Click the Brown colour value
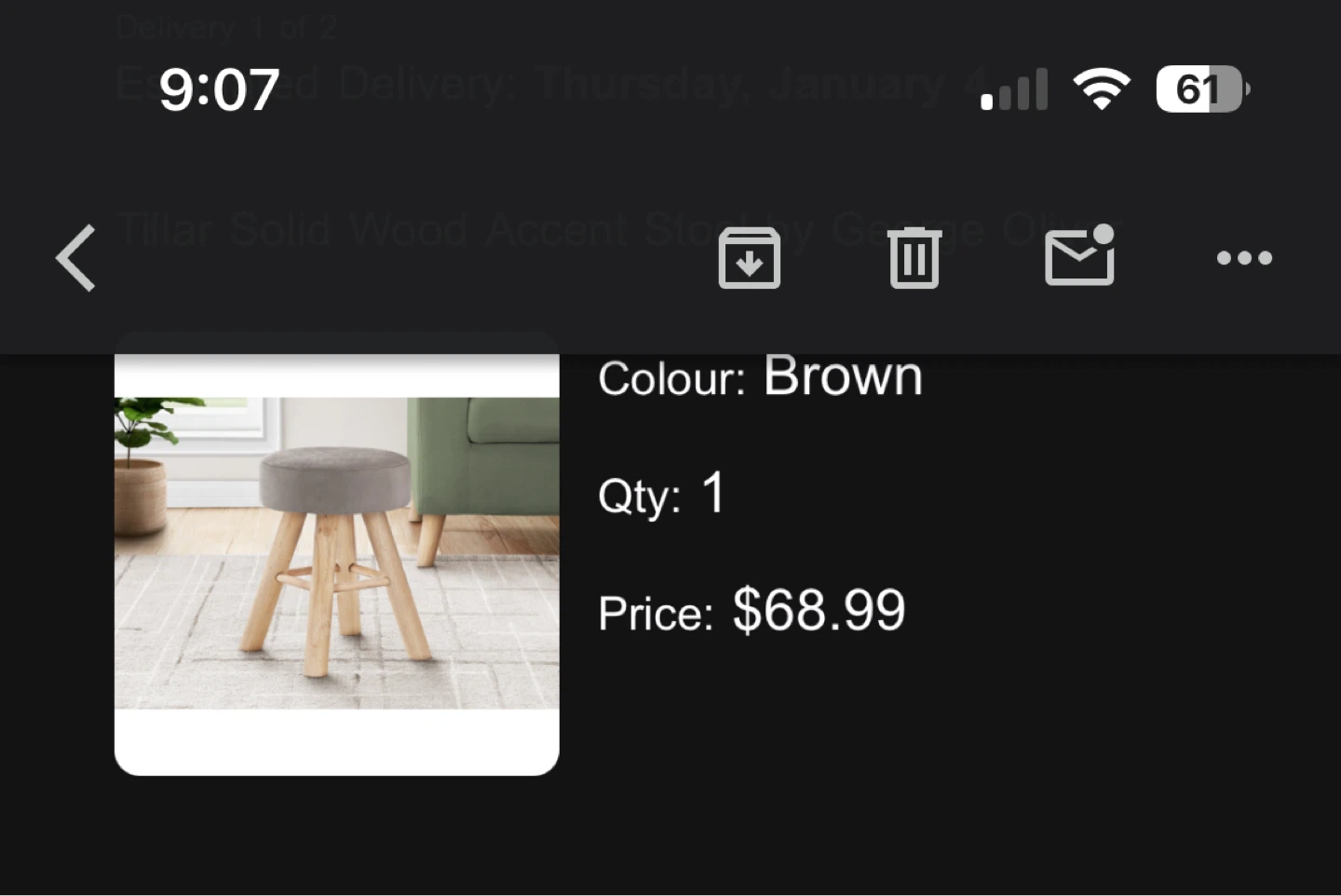The height and width of the screenshot is (896, 1341). click(843, 376)
